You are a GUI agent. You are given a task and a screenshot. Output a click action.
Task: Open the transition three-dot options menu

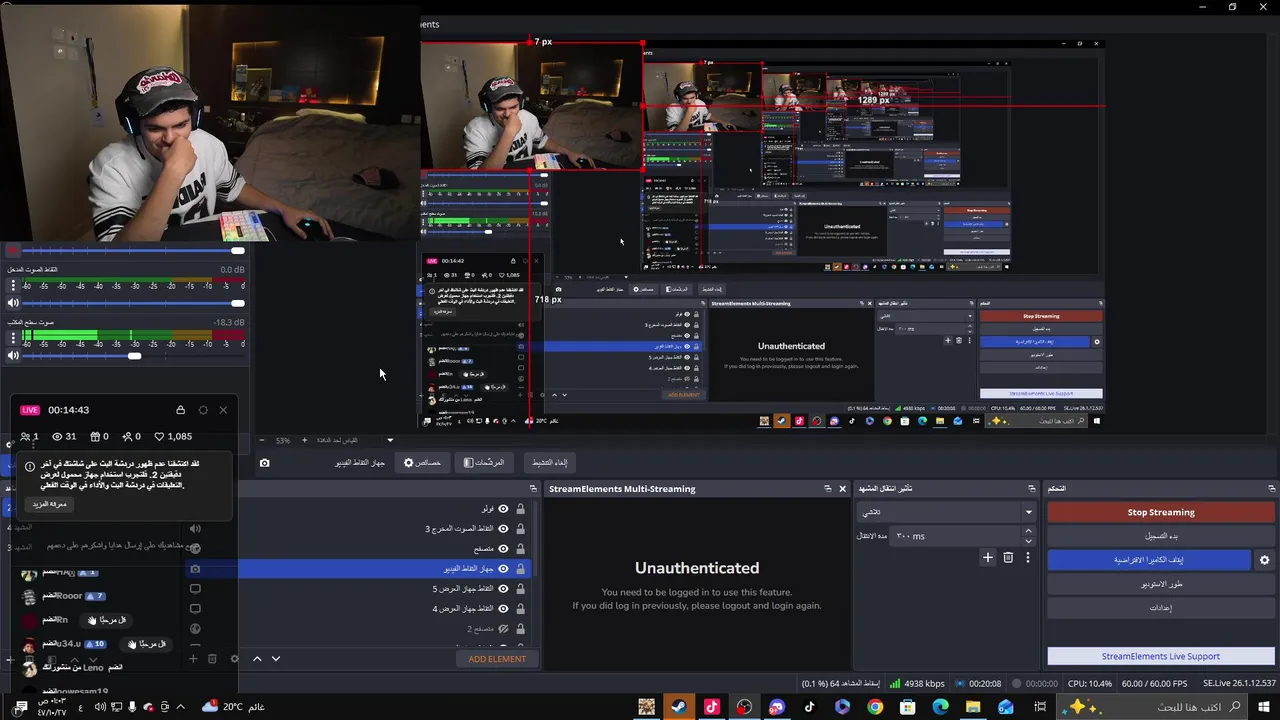tap(1027, 558)
